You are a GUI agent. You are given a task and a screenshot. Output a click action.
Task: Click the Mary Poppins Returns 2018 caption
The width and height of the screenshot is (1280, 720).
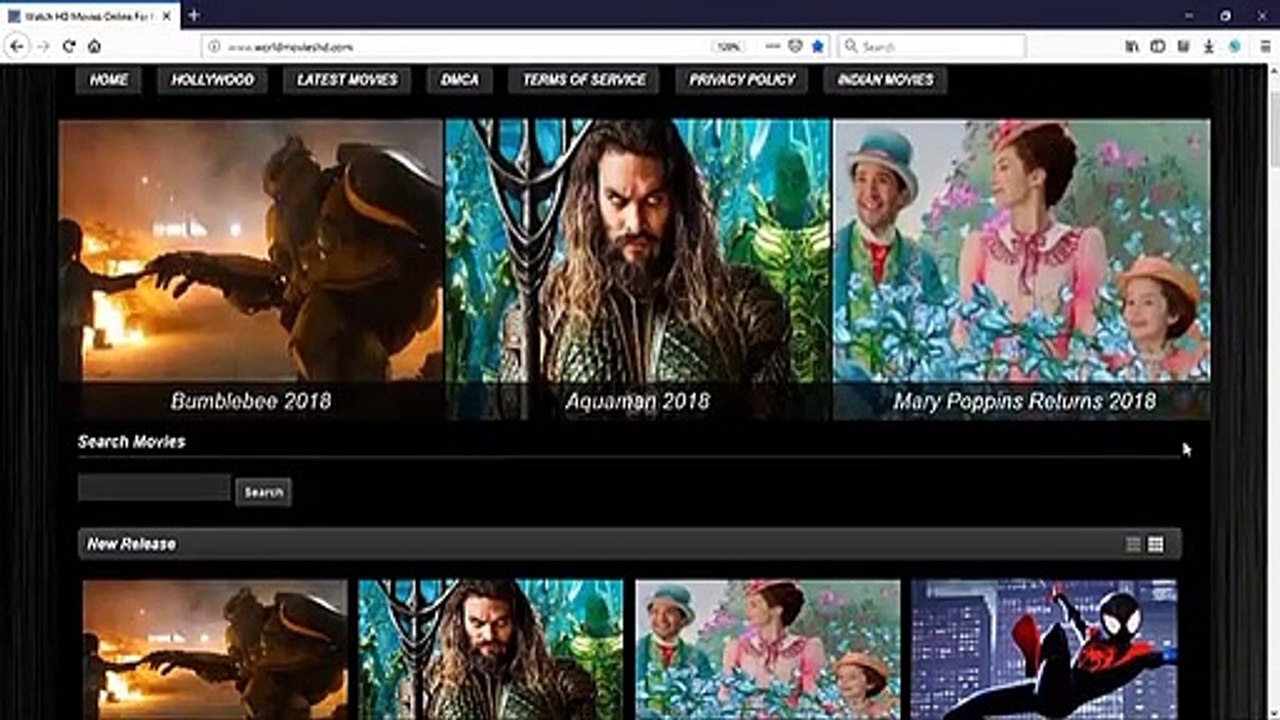[1025, 402]
